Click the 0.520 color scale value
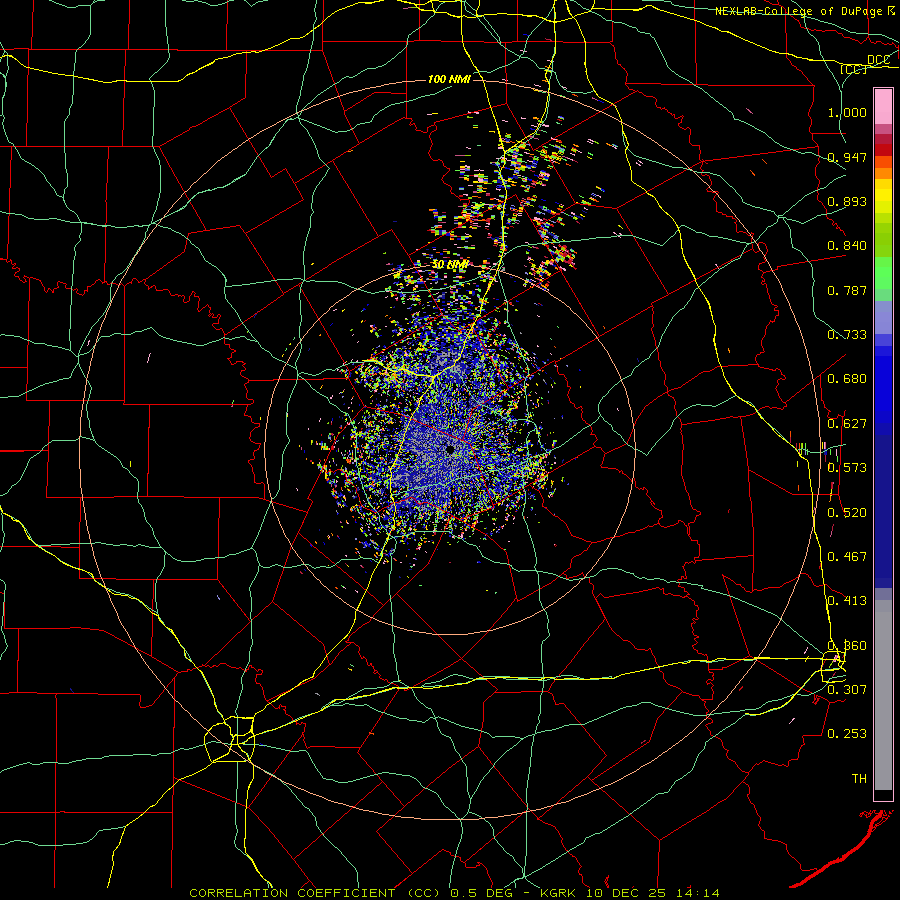 tap(847, 513)
